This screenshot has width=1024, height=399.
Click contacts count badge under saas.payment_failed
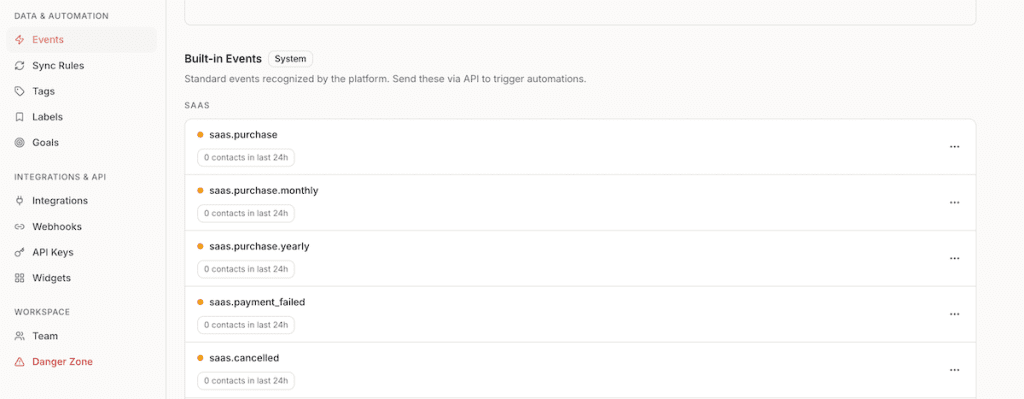pyautogui.click(x=246, y=325)
